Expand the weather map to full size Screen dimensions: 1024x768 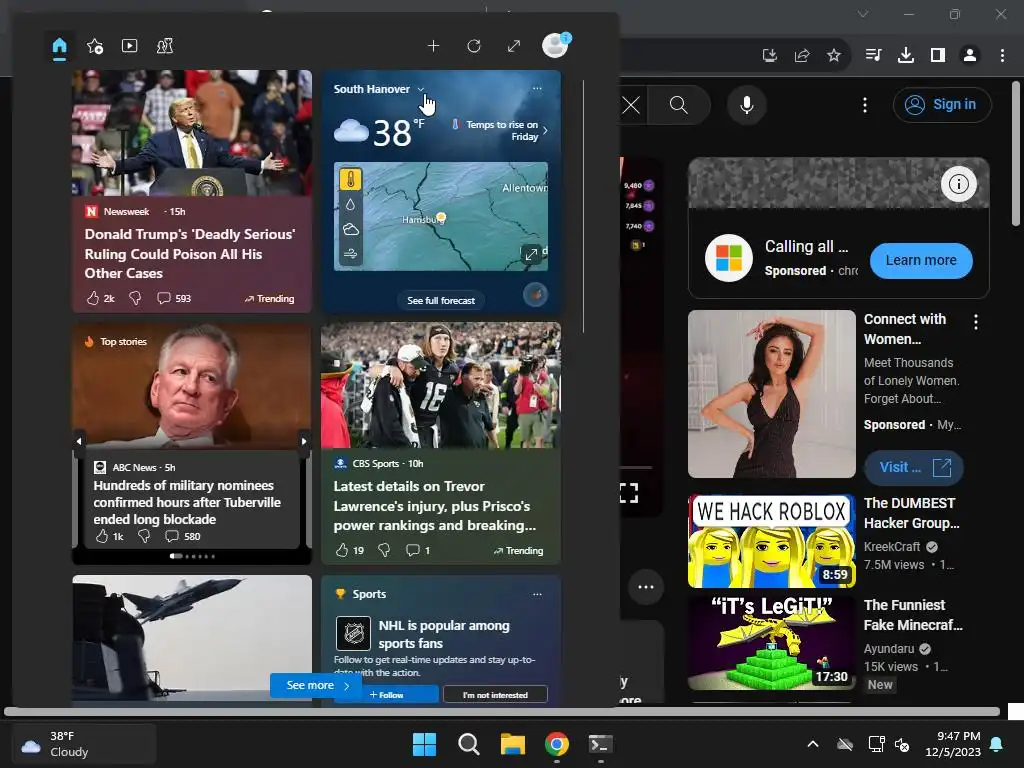[x=532, y=254]
